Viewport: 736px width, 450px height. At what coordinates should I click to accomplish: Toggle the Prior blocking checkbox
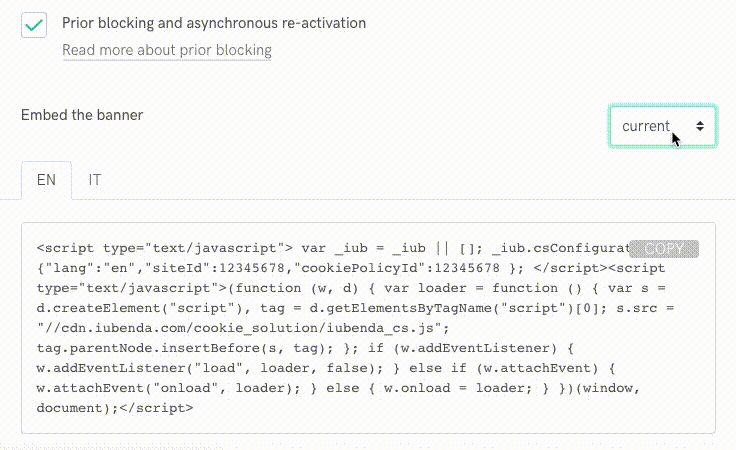pos(35,25)
